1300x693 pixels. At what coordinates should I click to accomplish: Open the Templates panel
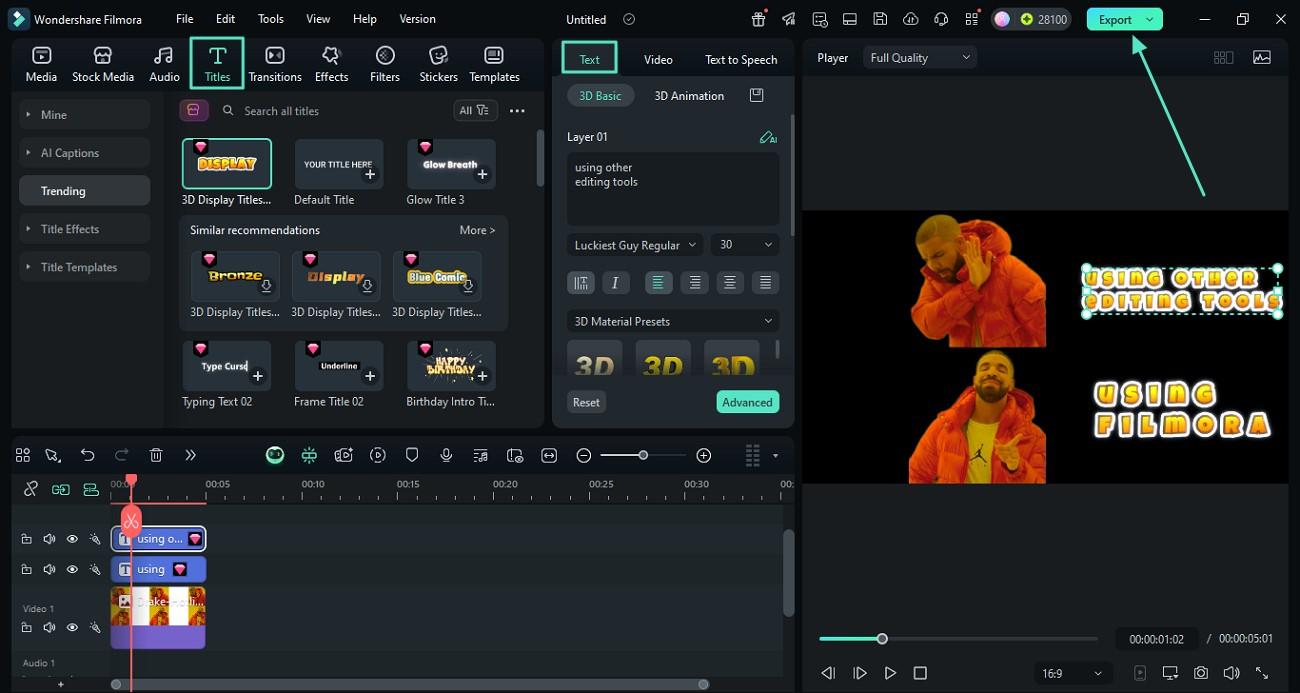point(494,64)
